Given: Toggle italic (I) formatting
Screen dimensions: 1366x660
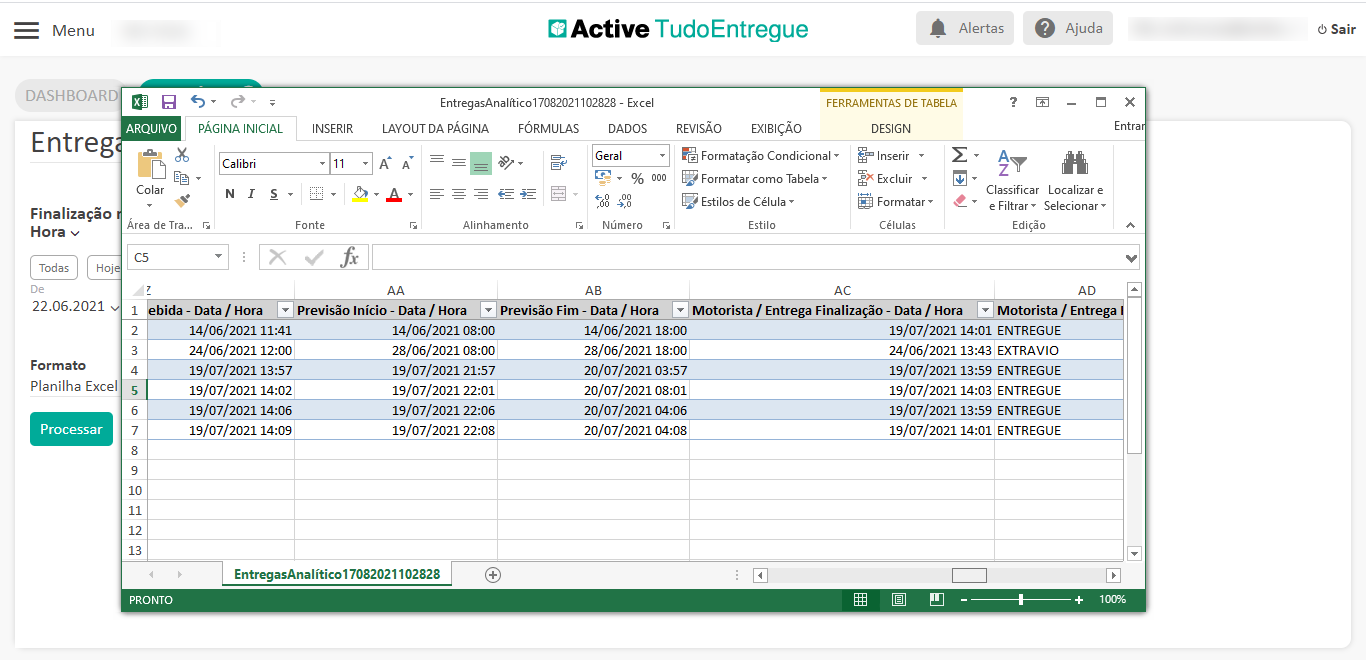Looking at the screenshot, I should (x=251, y=194).
